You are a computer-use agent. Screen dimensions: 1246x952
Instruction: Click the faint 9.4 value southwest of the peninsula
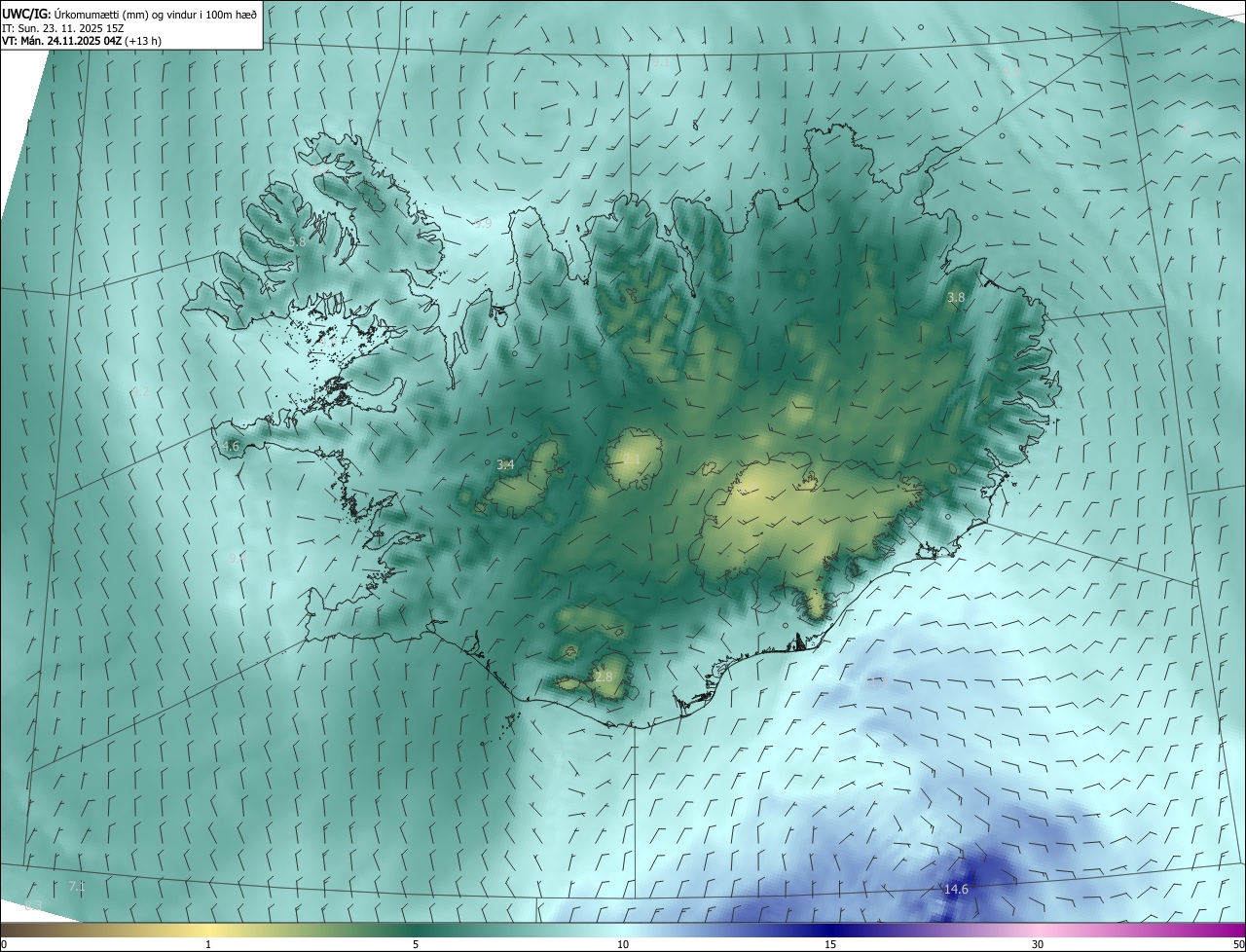pyautogui.click(x=237, y=558)
